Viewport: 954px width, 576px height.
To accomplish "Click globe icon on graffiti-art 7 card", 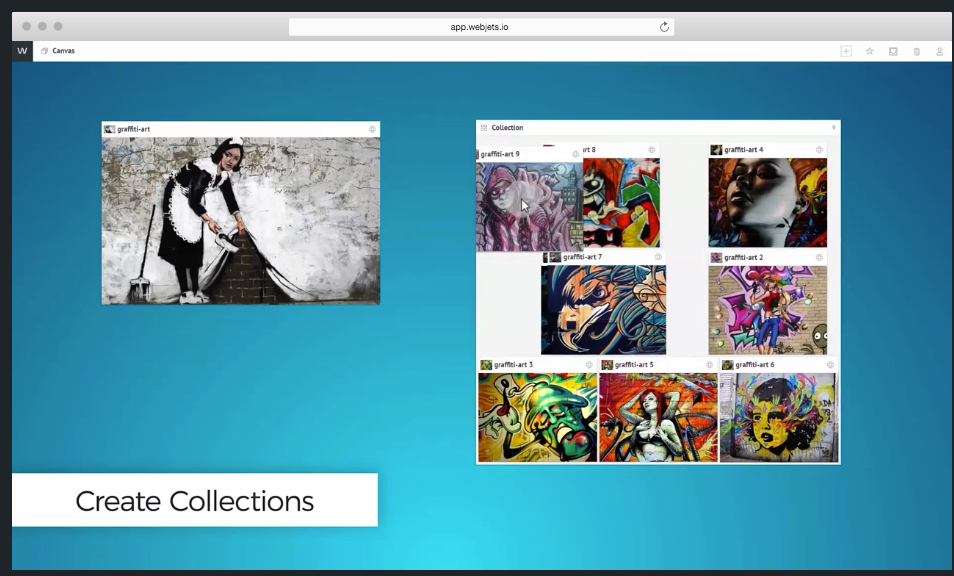I will click(658, 257).
